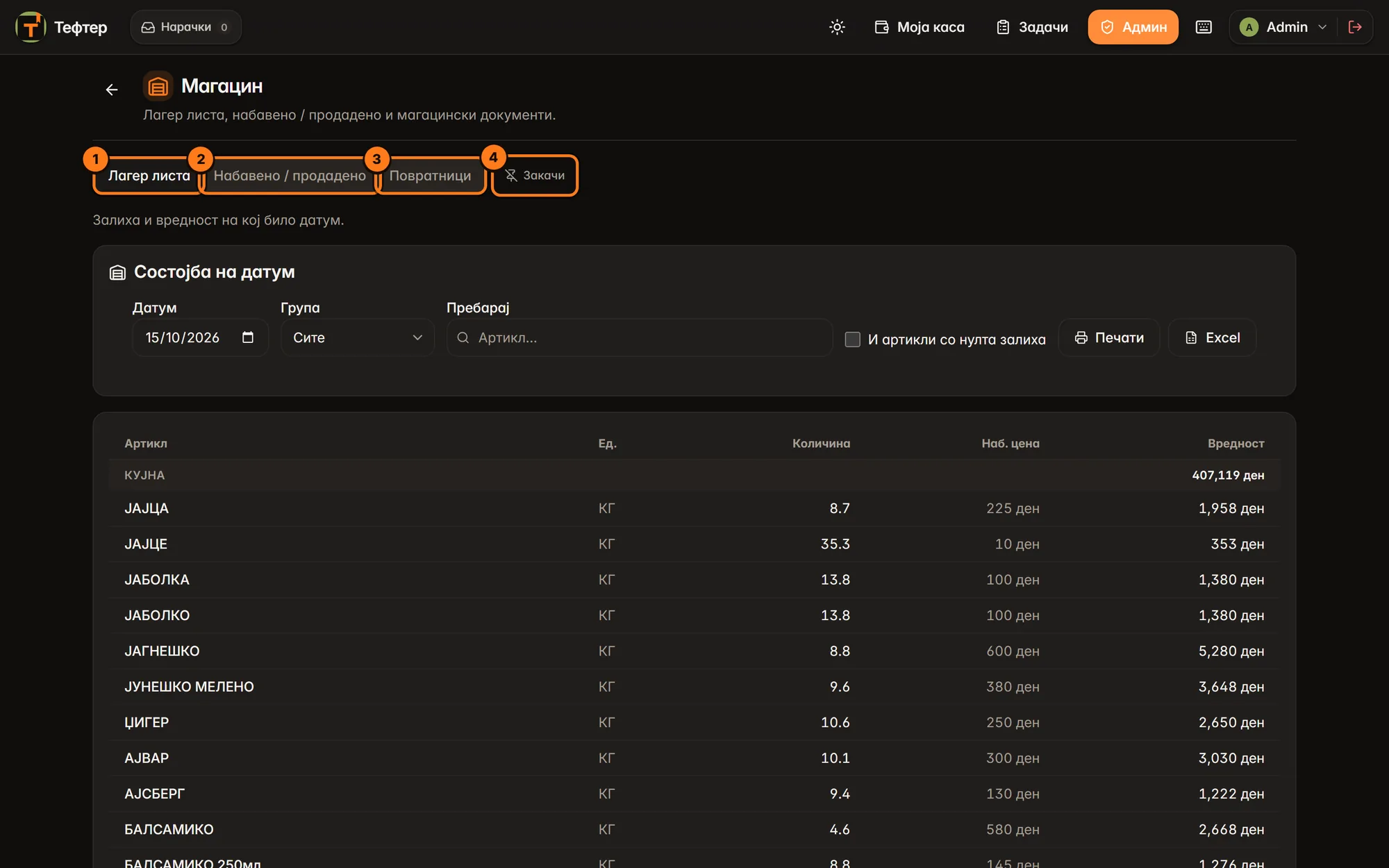Click the Наб. цена column header
The height and width of the screenshot is (868, 1389).
tap(1010, 443)
